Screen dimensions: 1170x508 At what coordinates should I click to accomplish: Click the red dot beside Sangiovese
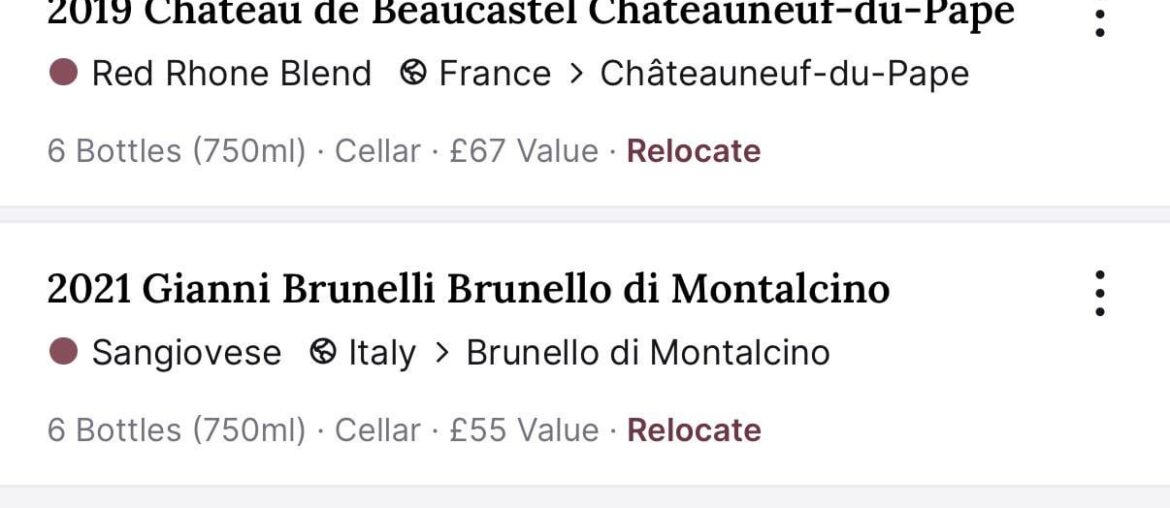pyautogui.click(x=63, y=353)
